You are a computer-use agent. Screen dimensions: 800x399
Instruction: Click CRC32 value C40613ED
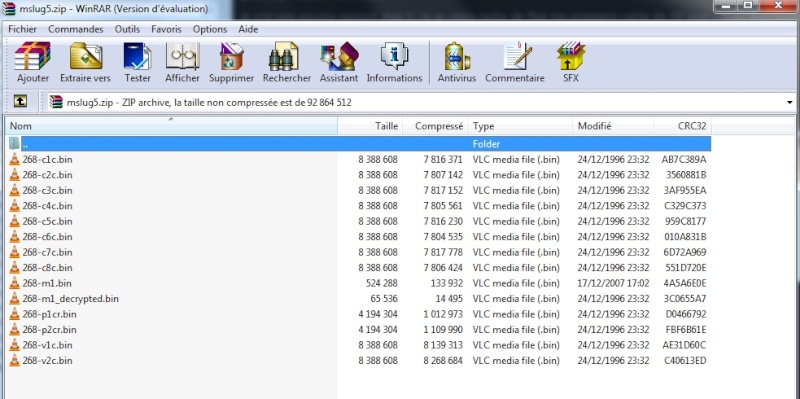(x=685, y=360)
